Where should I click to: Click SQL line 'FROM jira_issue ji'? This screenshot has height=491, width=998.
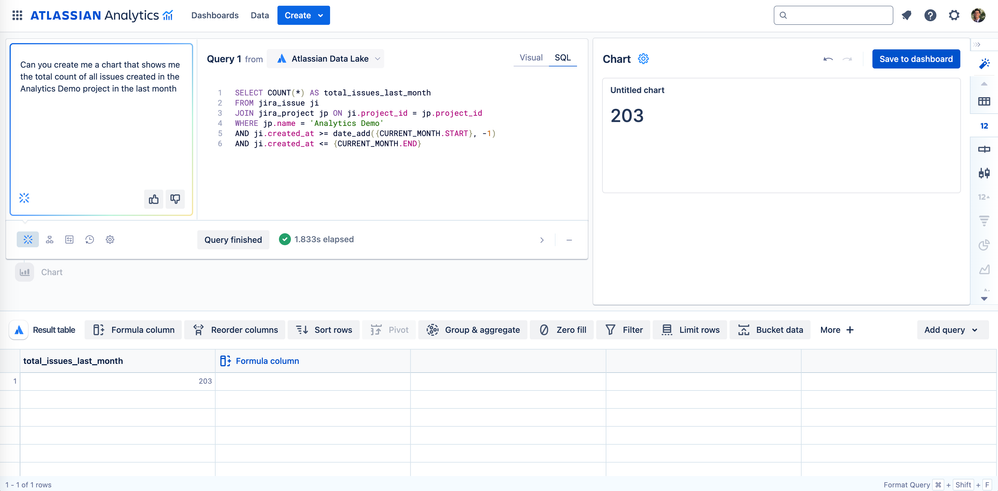coord(276,103)
